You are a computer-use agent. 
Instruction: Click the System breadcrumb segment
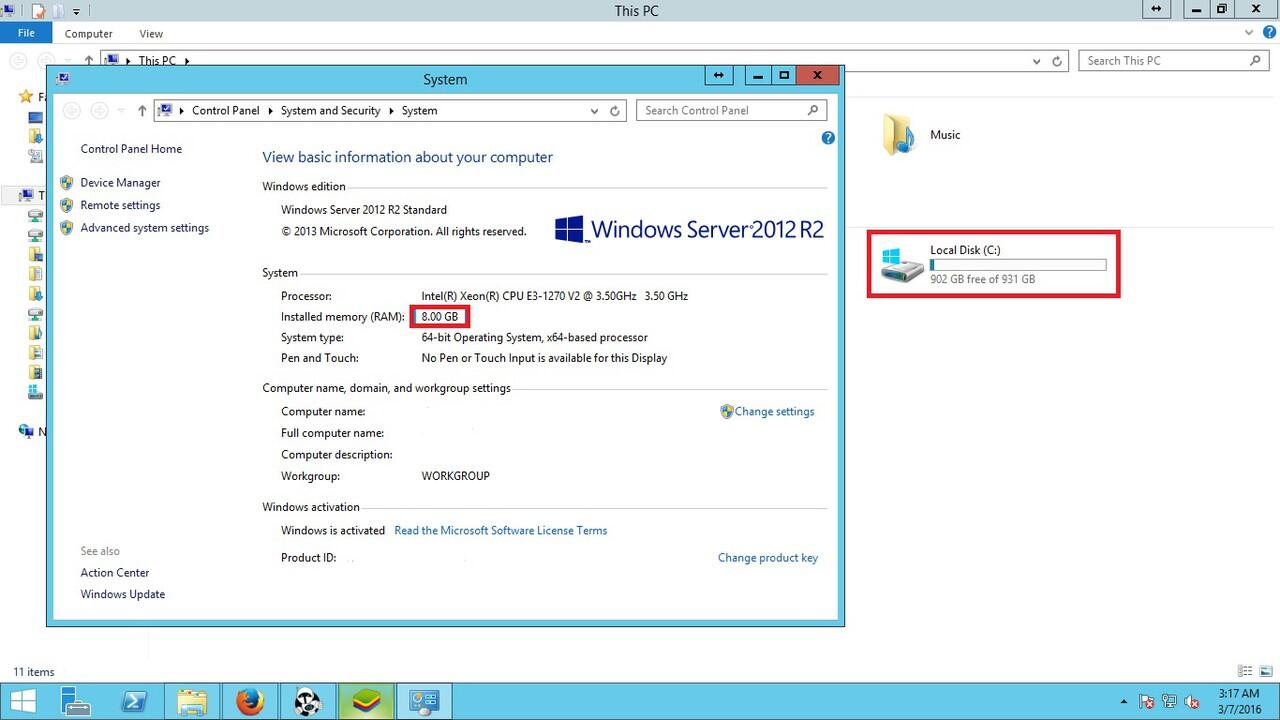(x=419, y=111)
